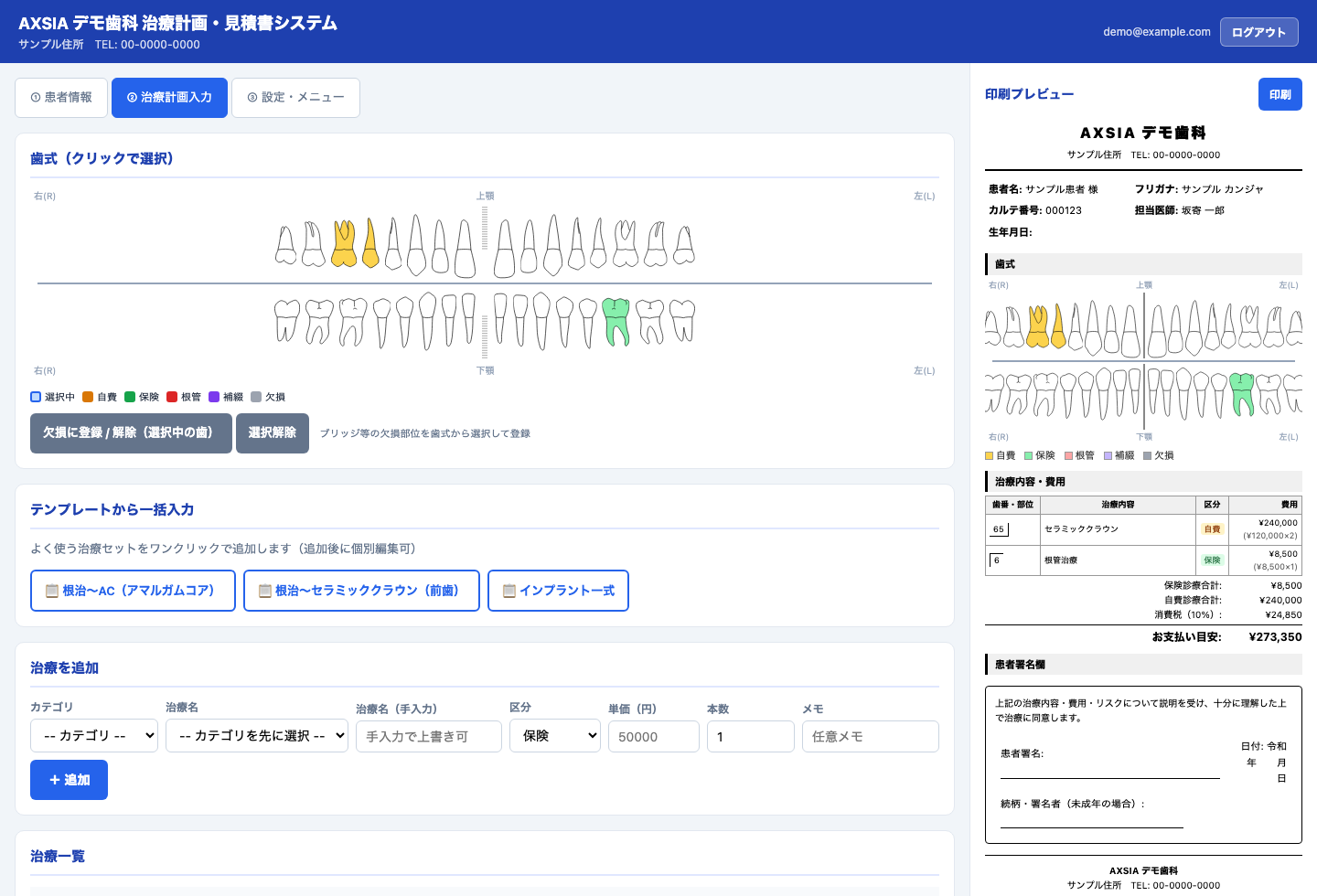Select the lower left(L) central incisor
Screen dimensions: 1317x896
click(500, 317)
